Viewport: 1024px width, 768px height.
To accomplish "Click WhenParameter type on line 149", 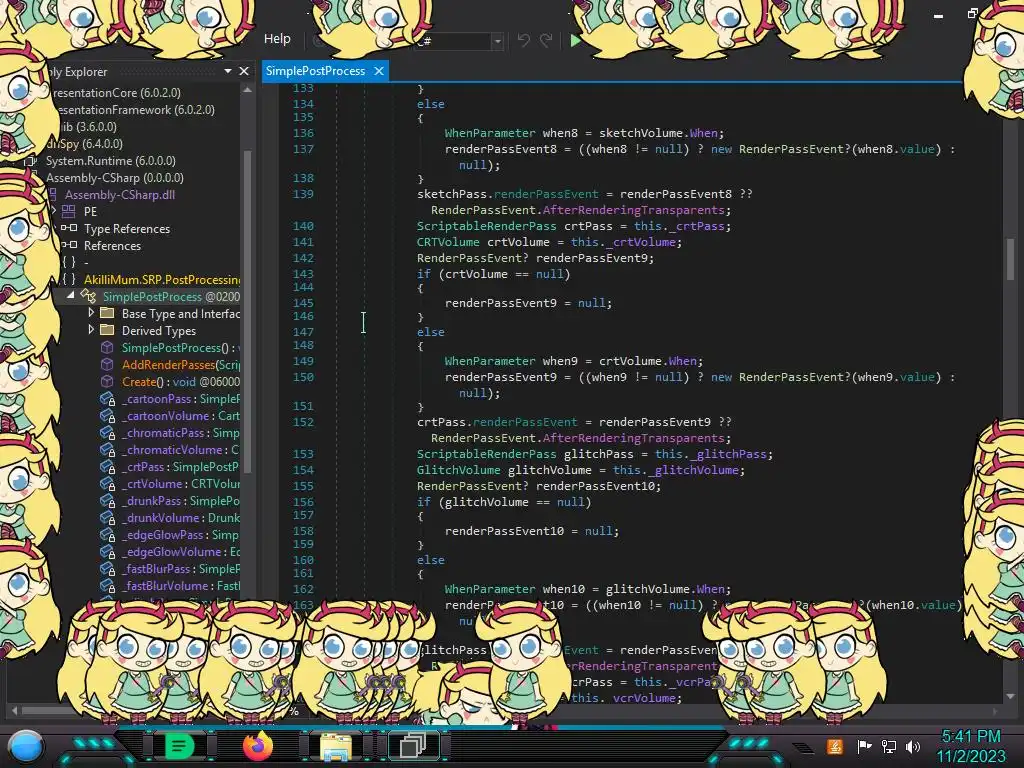I will pyautogui.click(x=490, y=360).
